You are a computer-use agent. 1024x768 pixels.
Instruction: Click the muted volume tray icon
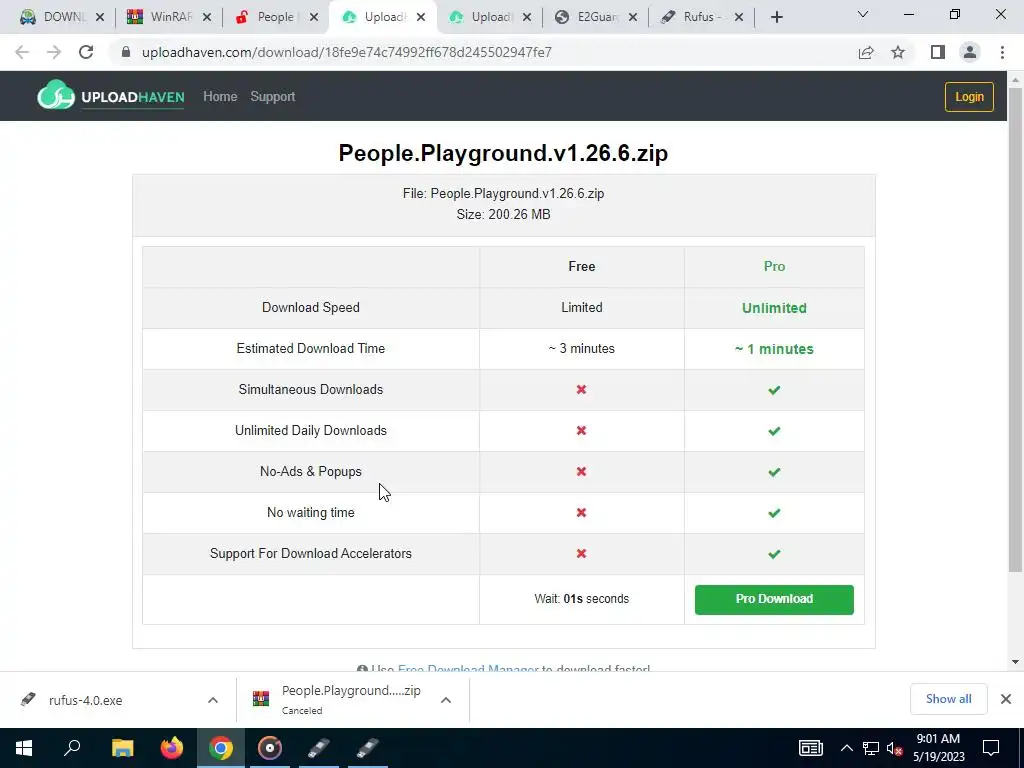pos(895,748)
